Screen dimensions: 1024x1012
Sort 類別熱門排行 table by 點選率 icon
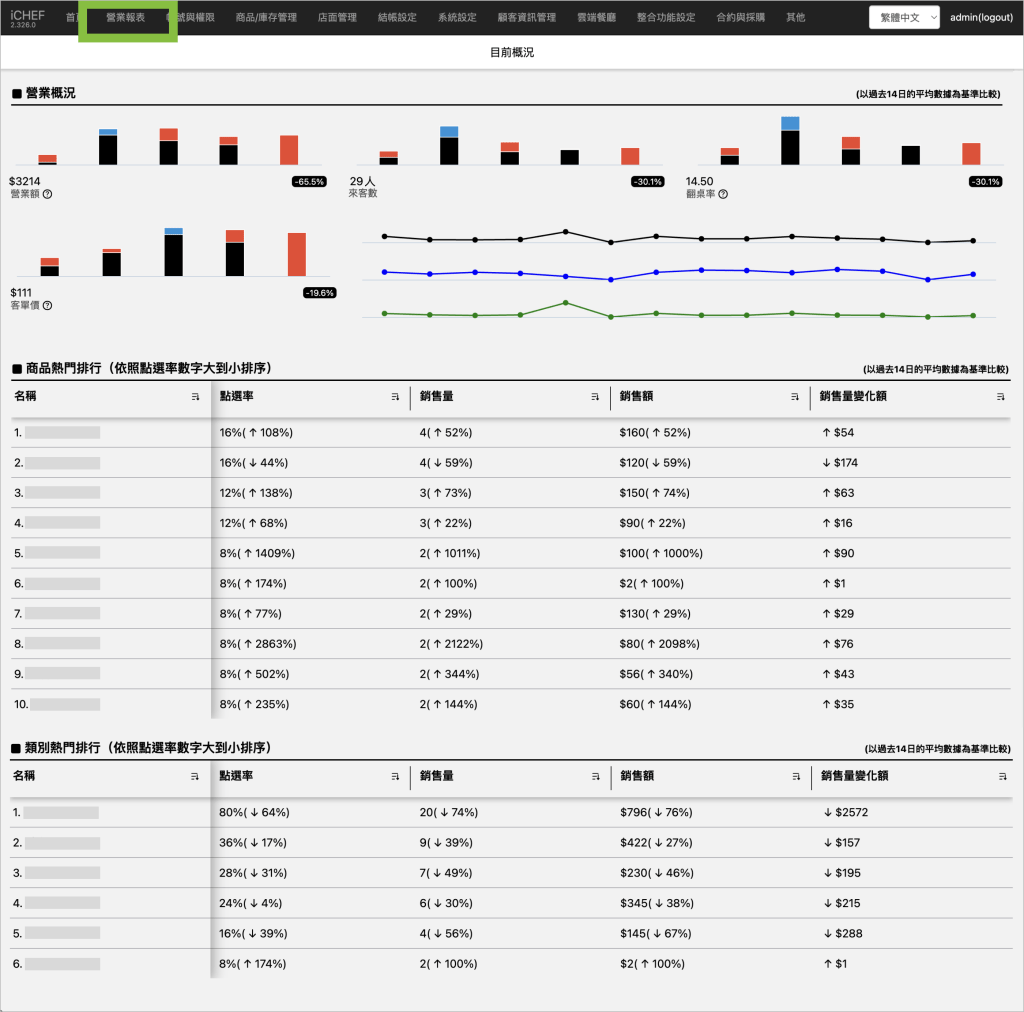coord(395,776)
